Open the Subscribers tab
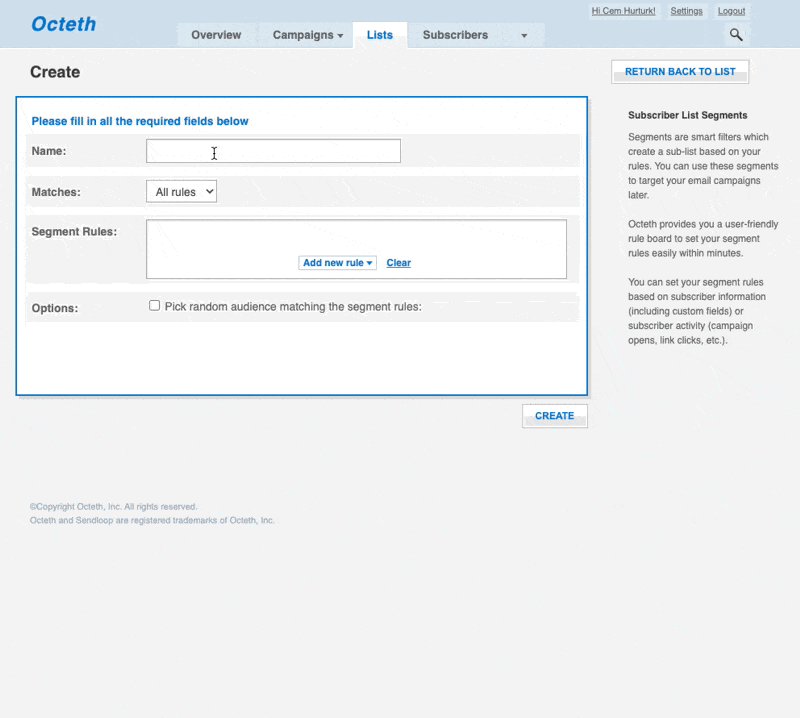This screenshot has width=800, height=718. click(455, 35)
